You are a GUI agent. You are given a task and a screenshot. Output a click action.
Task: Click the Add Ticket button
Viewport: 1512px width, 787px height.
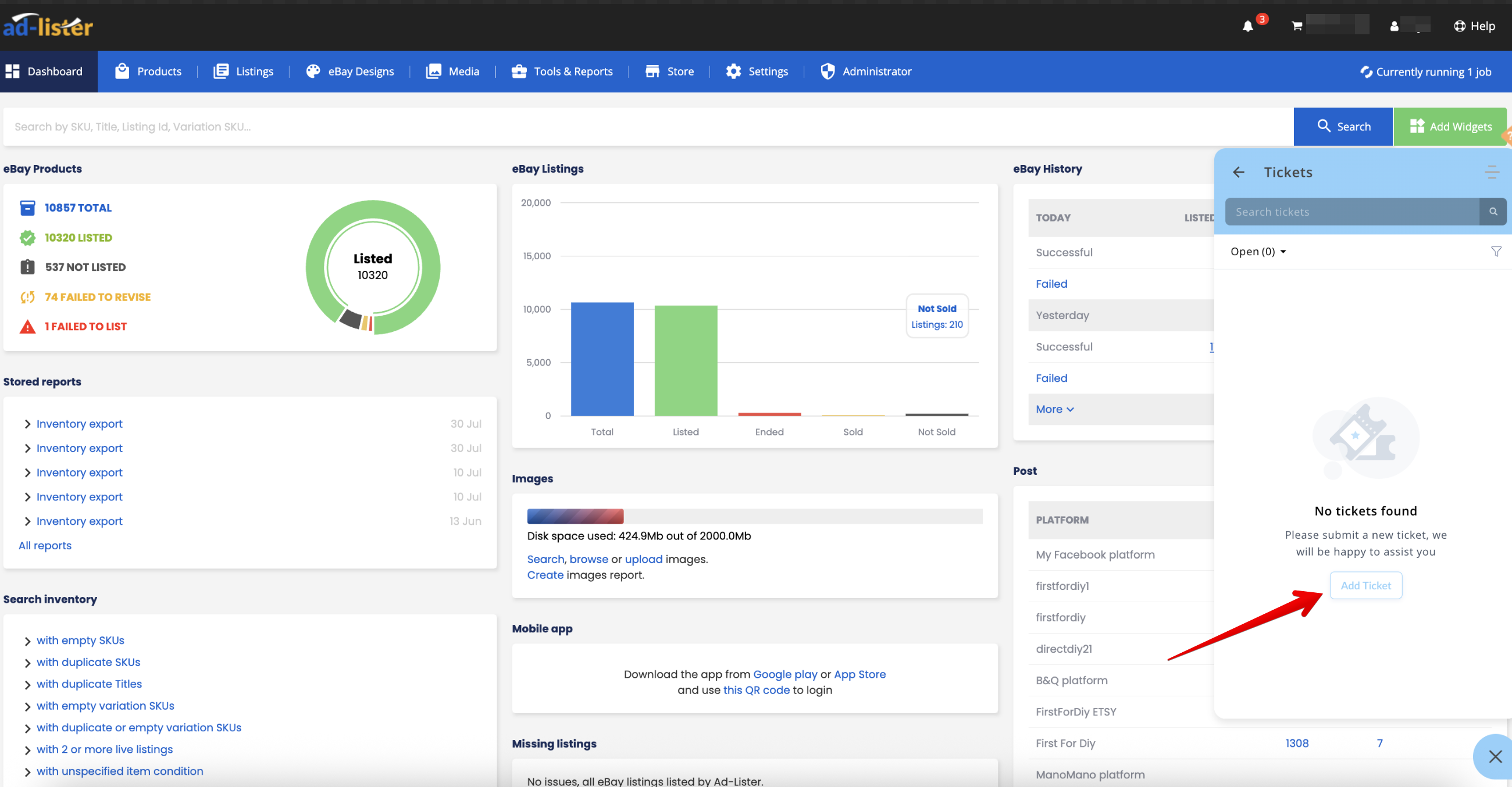pyautogui.click(x=1365, y=585)
